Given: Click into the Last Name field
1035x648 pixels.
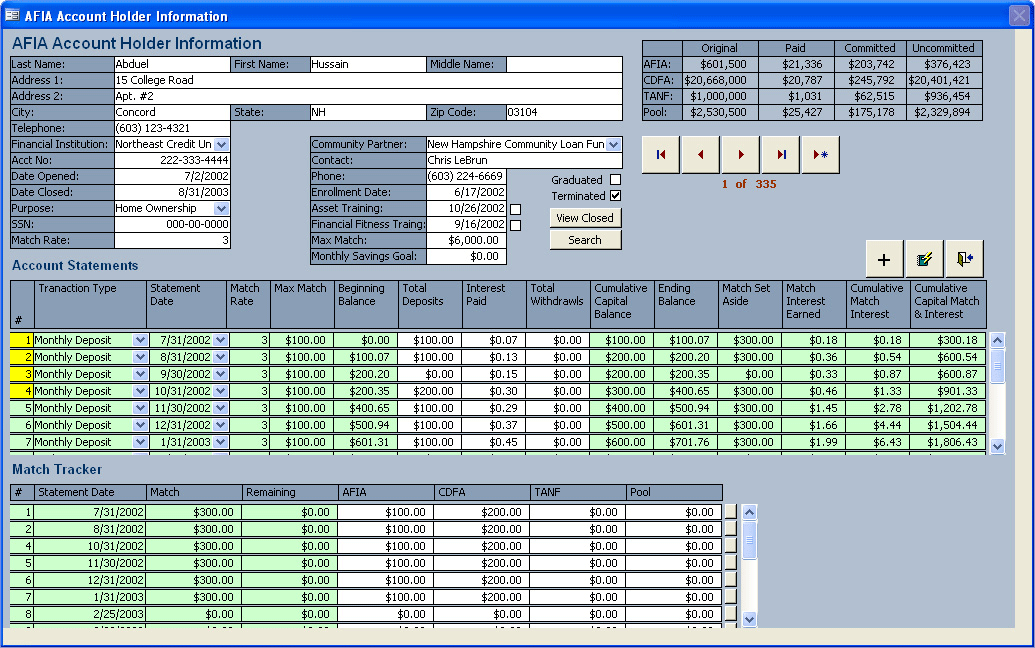Looking at the screenshot, I should click(x=172, y=65).
